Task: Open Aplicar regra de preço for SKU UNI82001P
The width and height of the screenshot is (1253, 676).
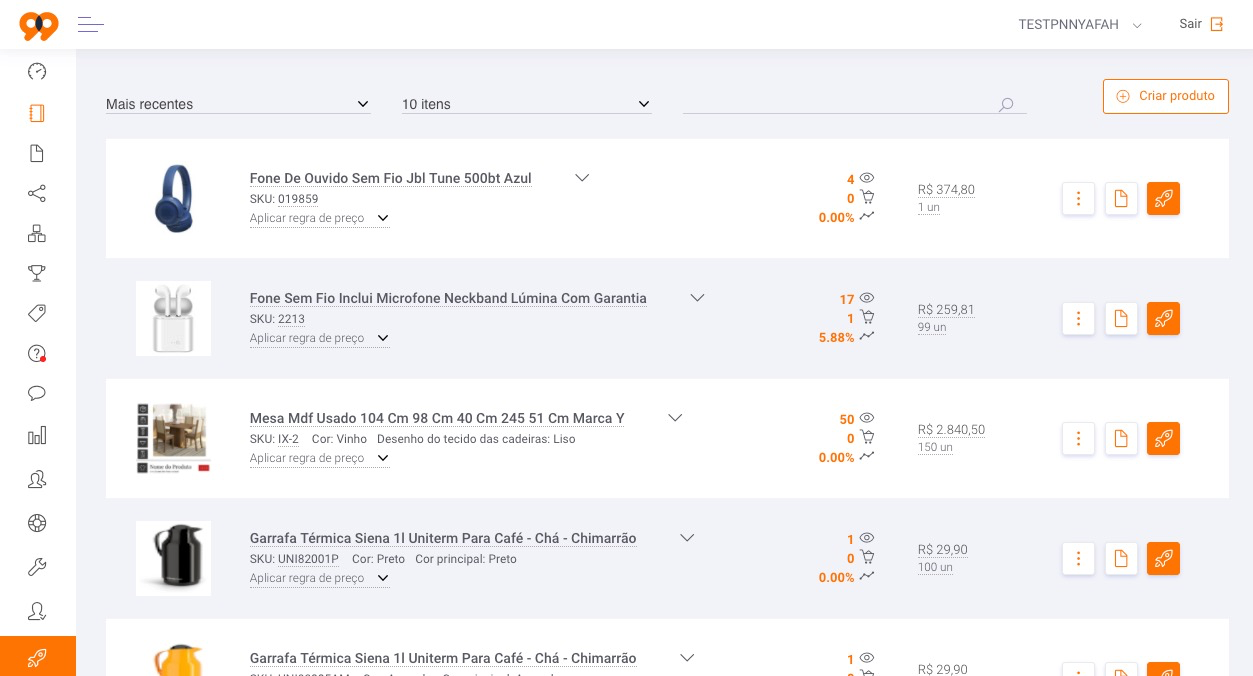Action: coord(319,578)
